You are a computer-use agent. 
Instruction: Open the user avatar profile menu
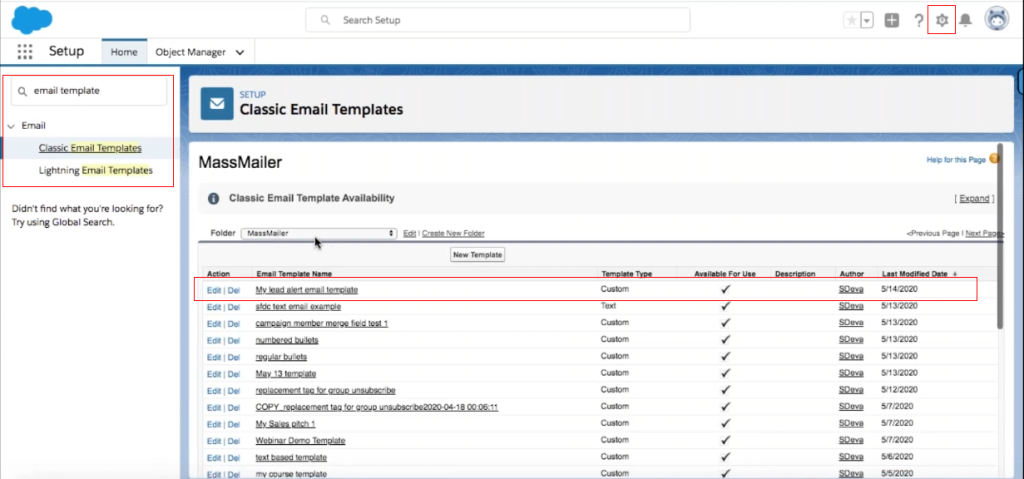[997, 20]
